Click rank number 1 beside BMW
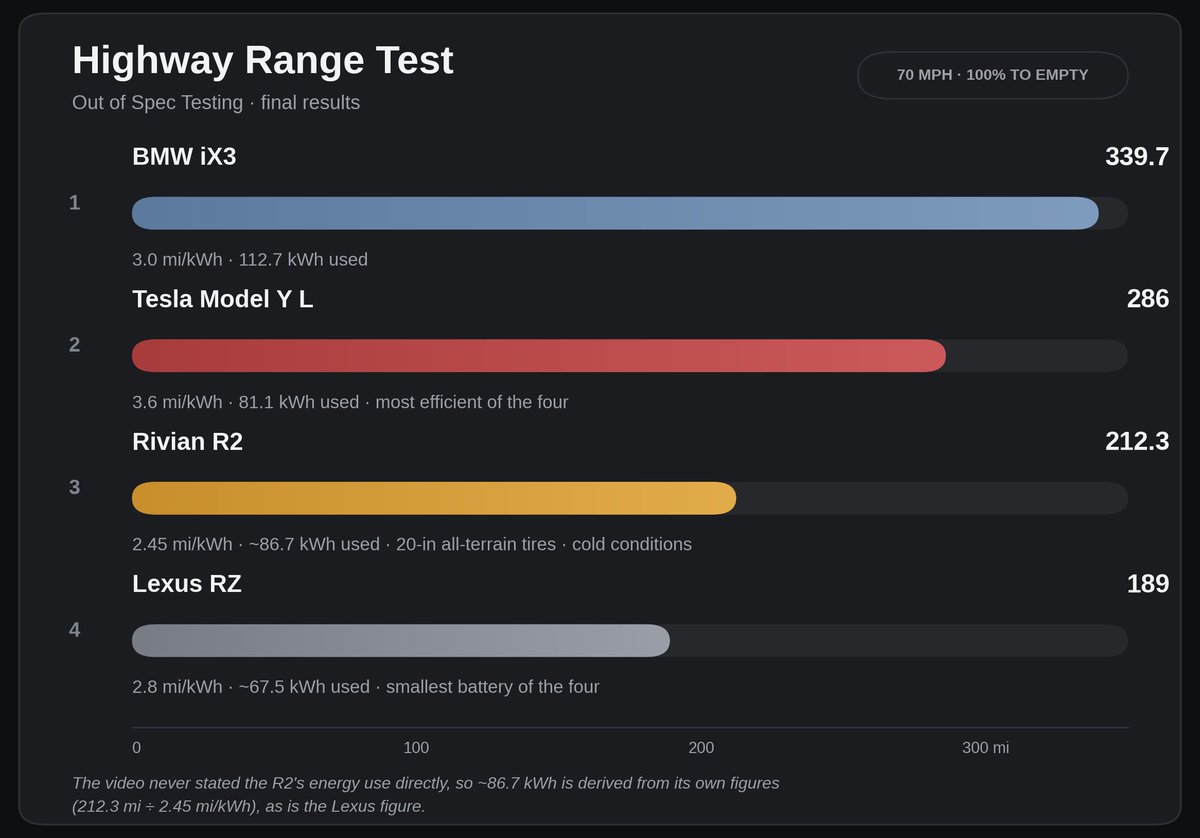Viewport: 1200px width, 838px height. [74, 203]
